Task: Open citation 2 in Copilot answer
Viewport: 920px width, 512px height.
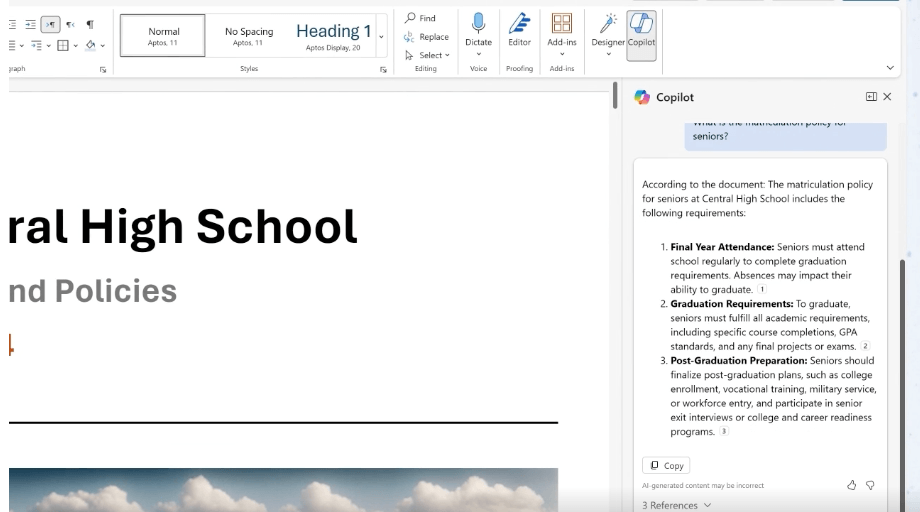Action: coord(866,346)
